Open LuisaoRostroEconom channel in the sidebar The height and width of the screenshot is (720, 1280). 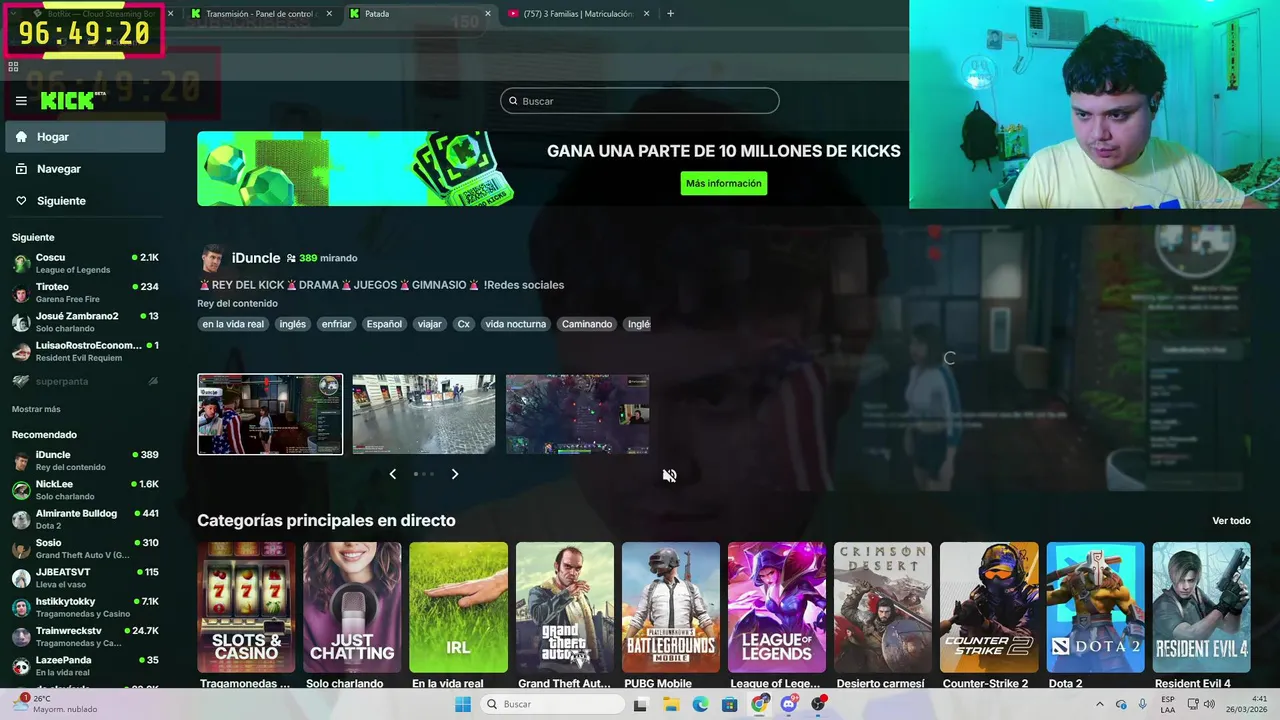point(85,351)
